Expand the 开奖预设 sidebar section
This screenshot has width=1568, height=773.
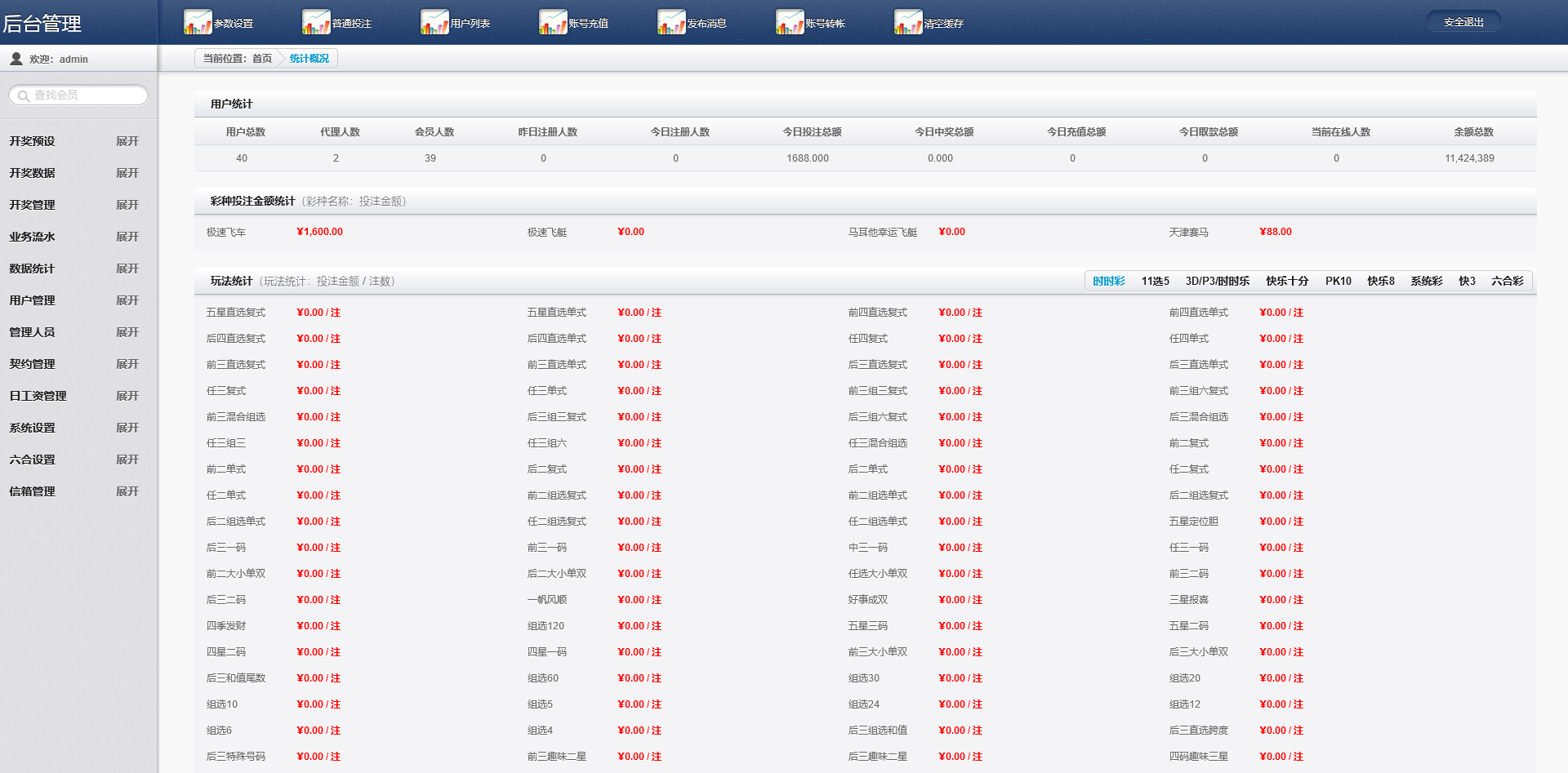pyautogui.click(x=127, y=141)
